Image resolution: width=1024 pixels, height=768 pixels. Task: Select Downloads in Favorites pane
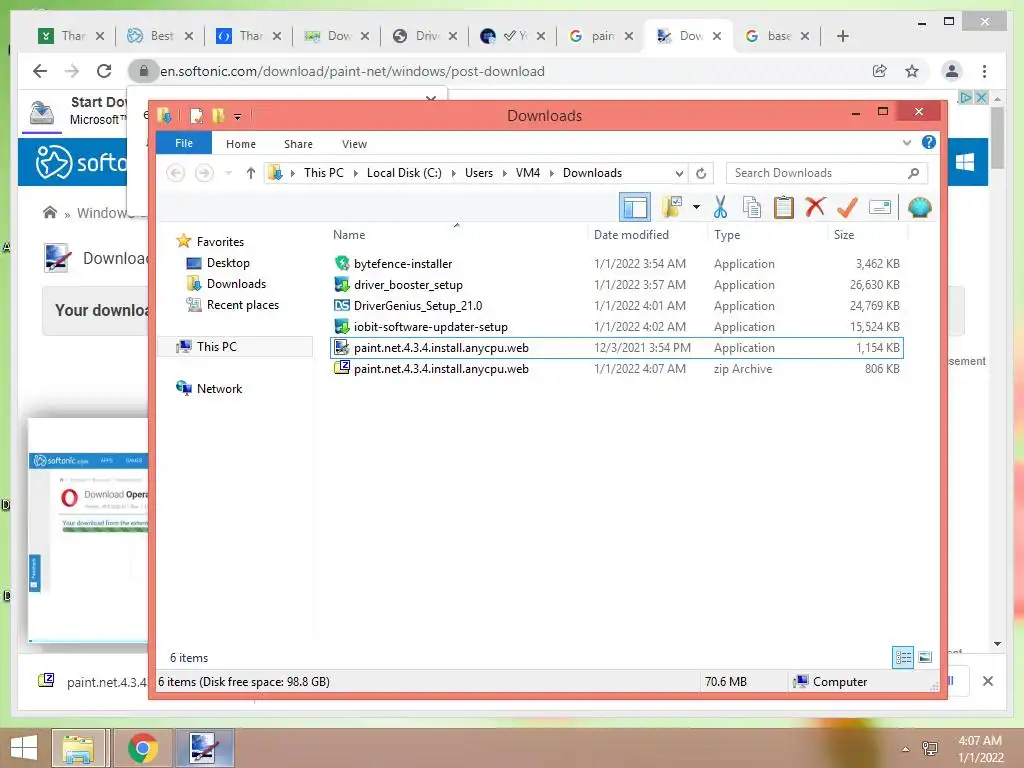pyautogui.click(x=236, y=283)
